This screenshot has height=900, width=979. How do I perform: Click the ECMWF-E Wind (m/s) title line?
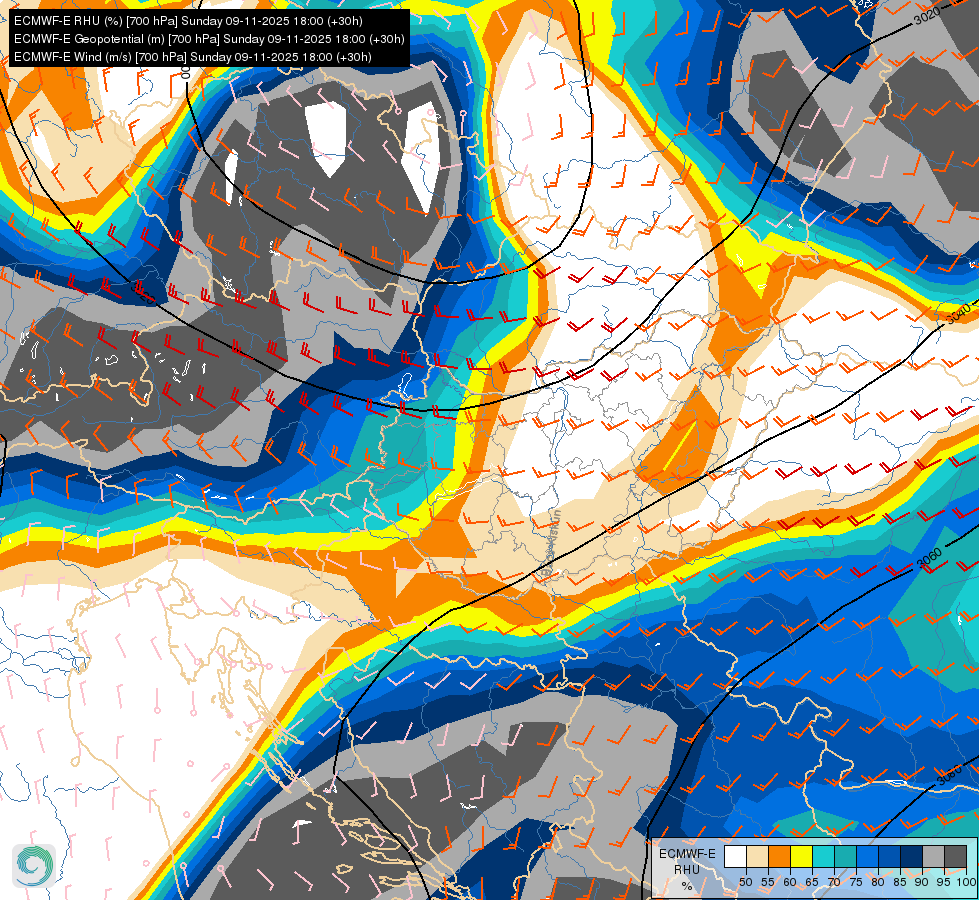[x=193, y=57]
